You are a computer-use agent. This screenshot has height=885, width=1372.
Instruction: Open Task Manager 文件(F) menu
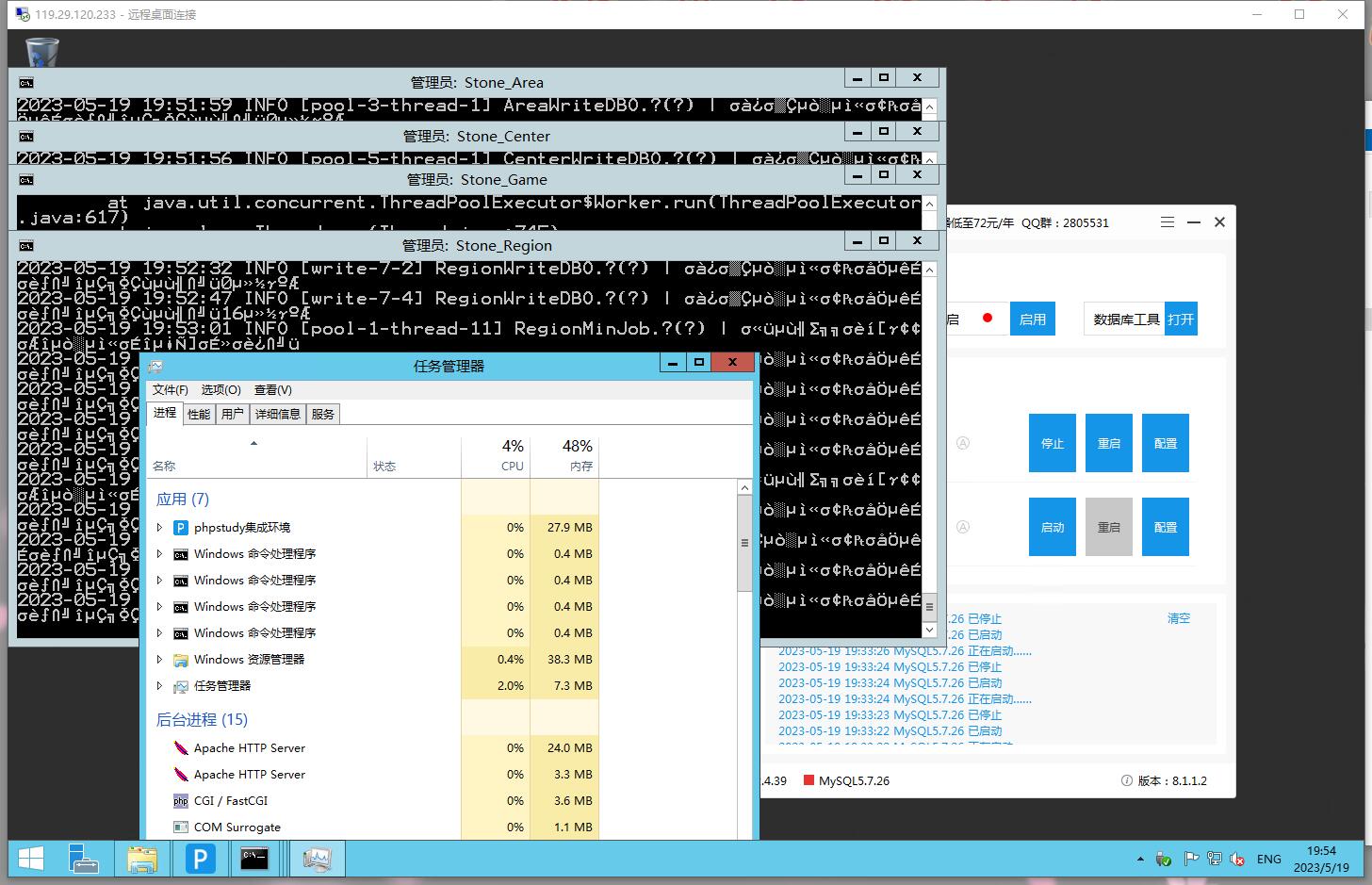click(x=171, y=389)
